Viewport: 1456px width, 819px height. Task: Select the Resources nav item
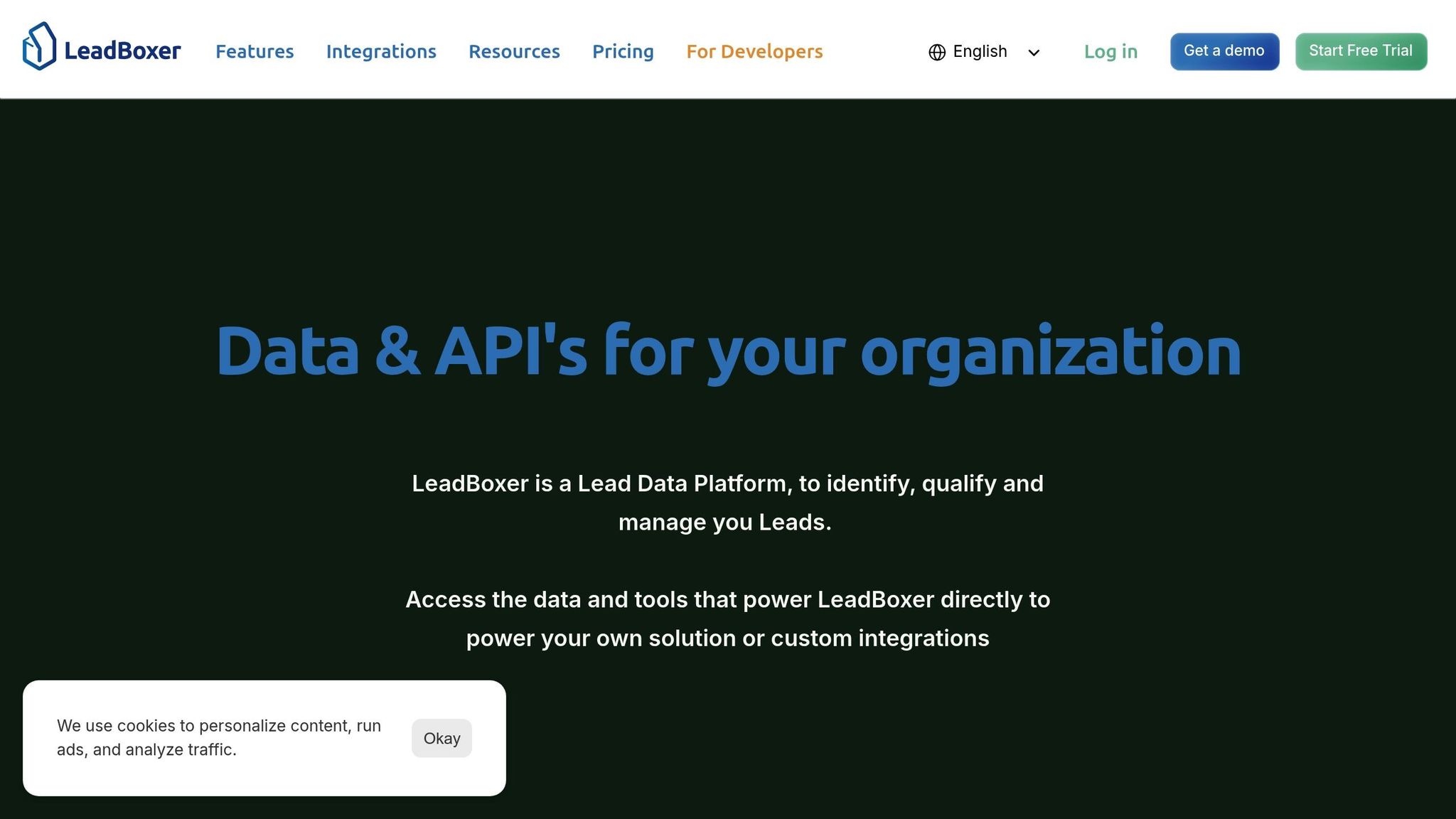(x=514, y=51)
